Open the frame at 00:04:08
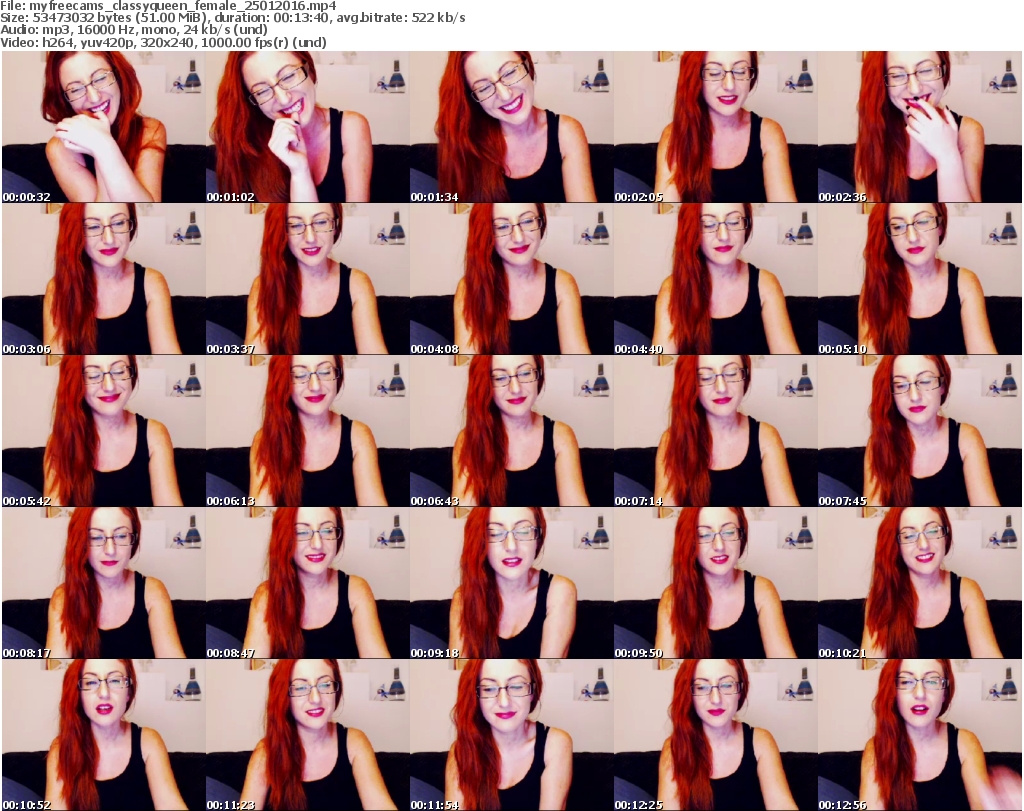 [x=512, y=279]
